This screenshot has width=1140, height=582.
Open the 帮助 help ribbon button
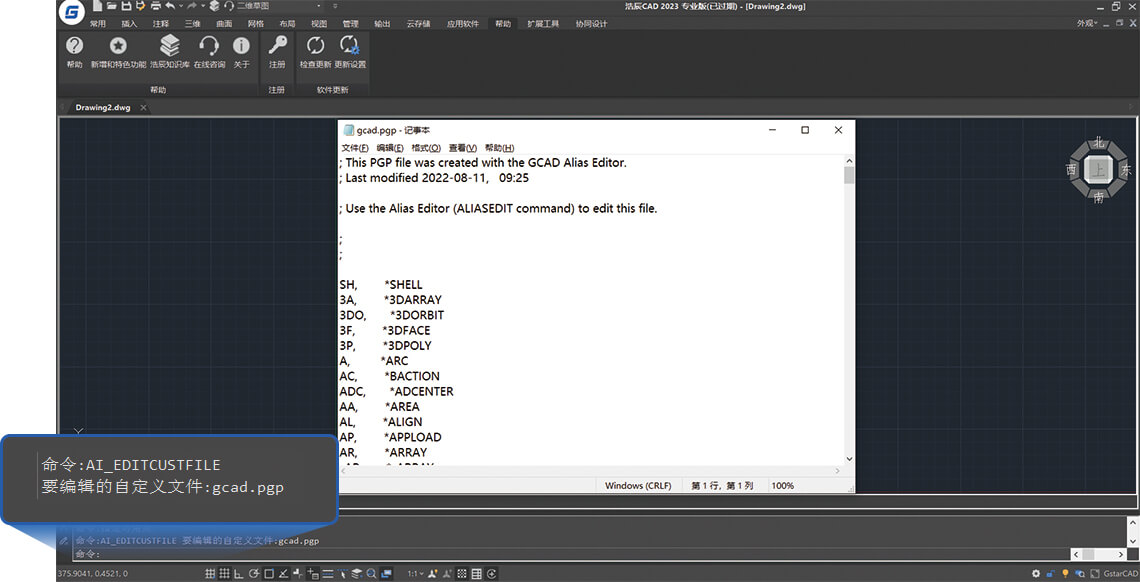(74, 52)
